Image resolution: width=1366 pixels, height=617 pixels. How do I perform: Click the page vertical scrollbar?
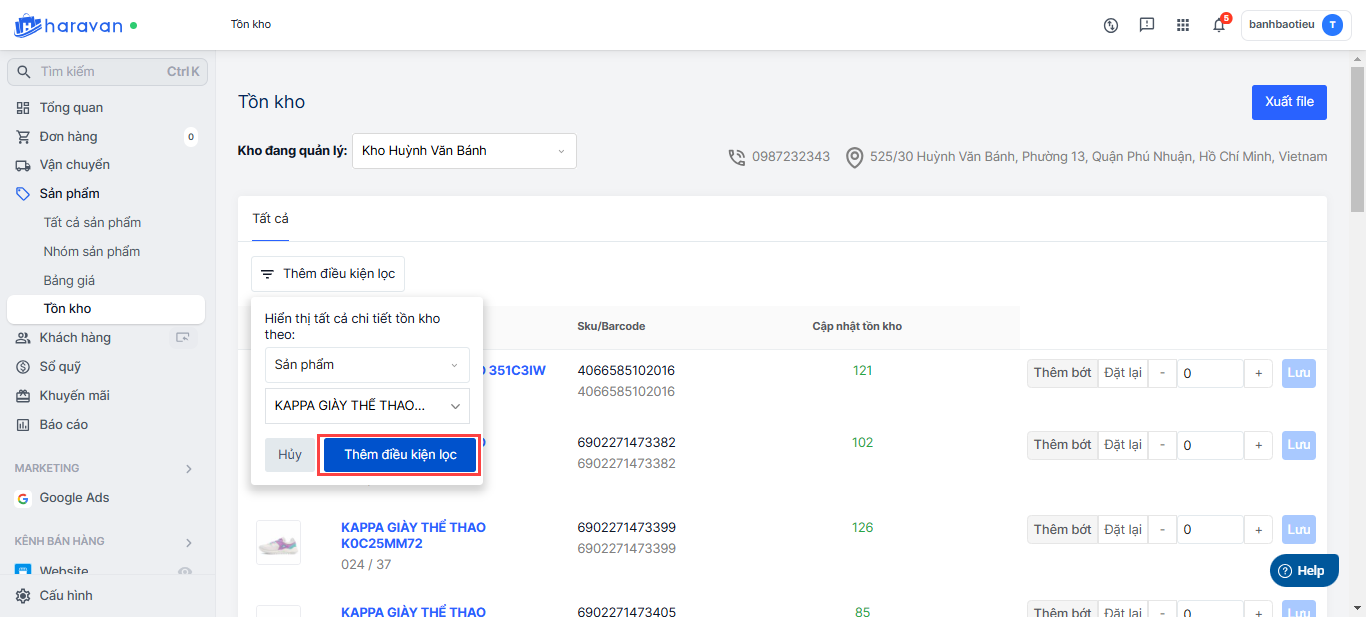tap(1357, 139)
